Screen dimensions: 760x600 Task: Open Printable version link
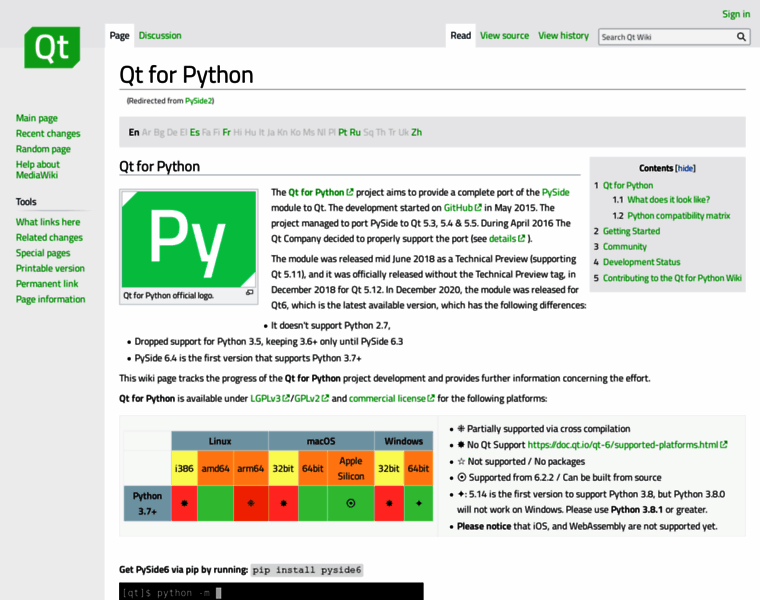(x=50, y=268)
